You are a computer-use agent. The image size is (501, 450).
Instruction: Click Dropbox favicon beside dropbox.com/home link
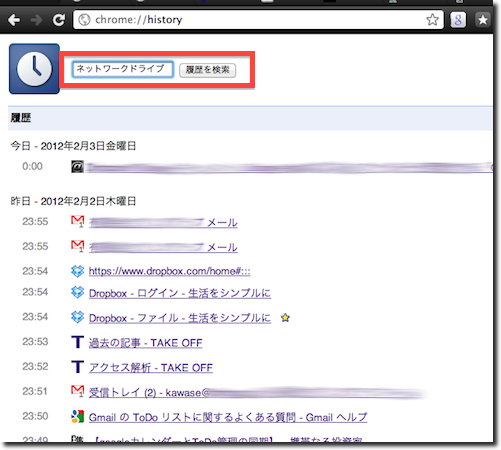[77, 271]
